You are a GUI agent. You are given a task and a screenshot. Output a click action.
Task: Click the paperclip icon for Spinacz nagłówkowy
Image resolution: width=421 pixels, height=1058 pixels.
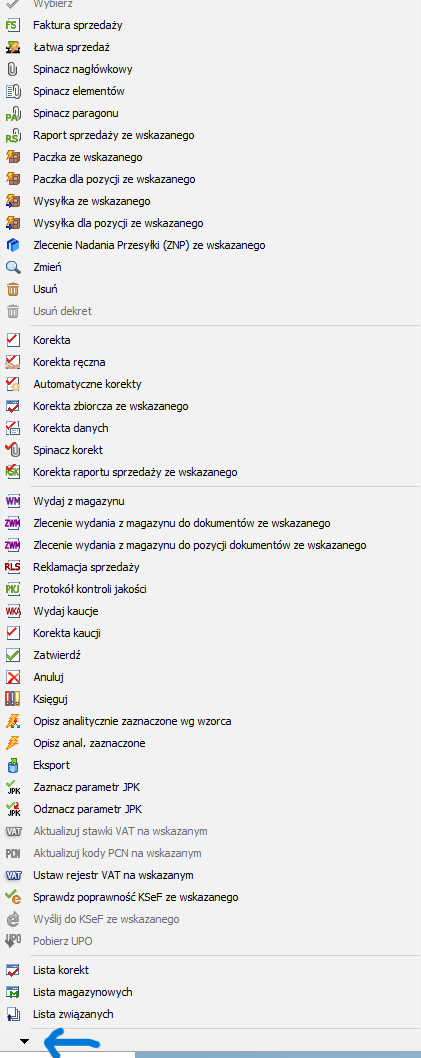(13, 69)
